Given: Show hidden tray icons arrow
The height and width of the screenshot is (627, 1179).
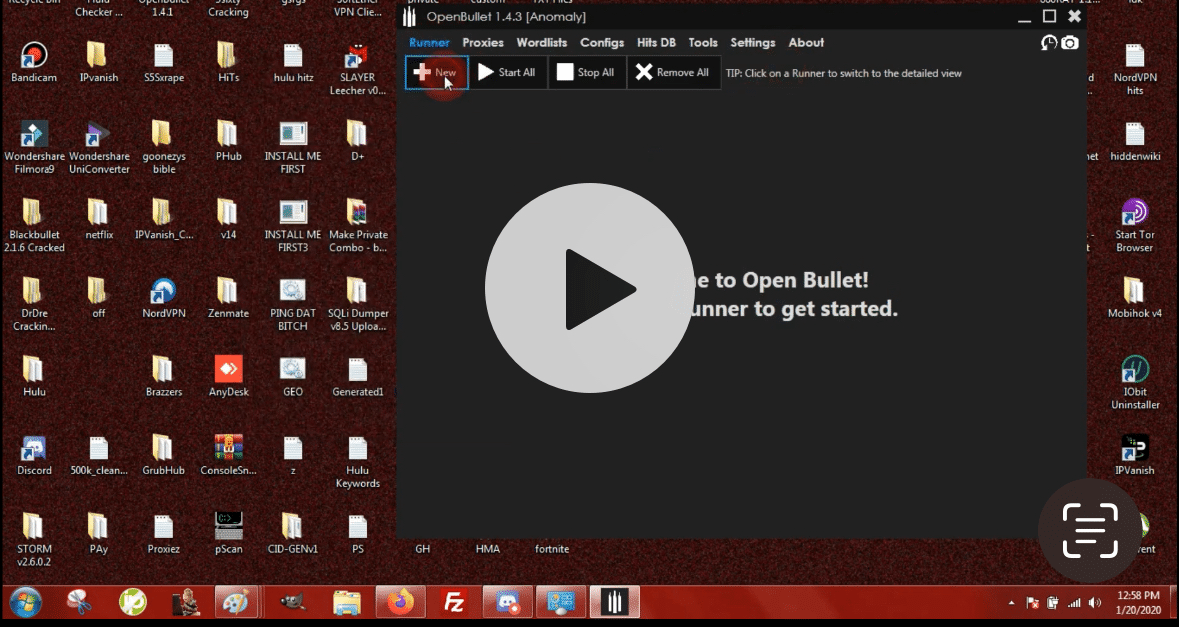Looking at the screenshot, I should [1011, 603].
